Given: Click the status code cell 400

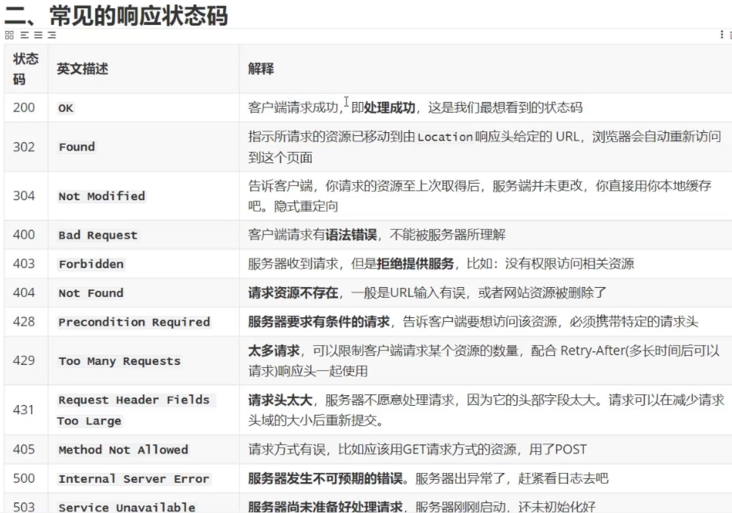Looking at the screenshot, I should [x=24, y=234].
